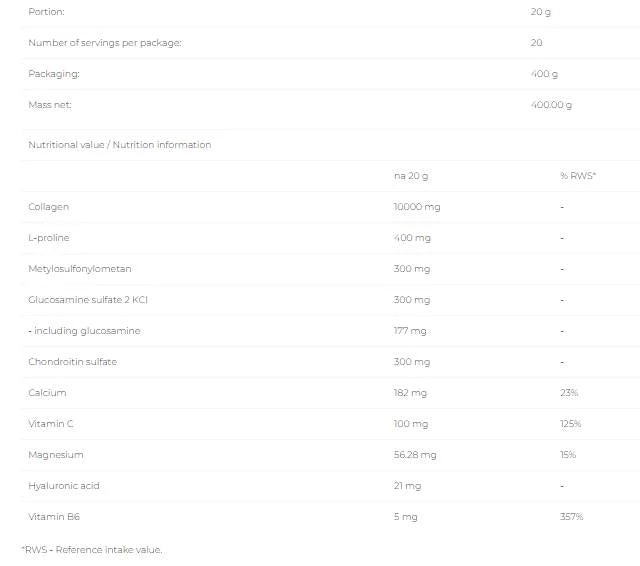
Task: Click the Collagen row label
Action: pos(49,207)
